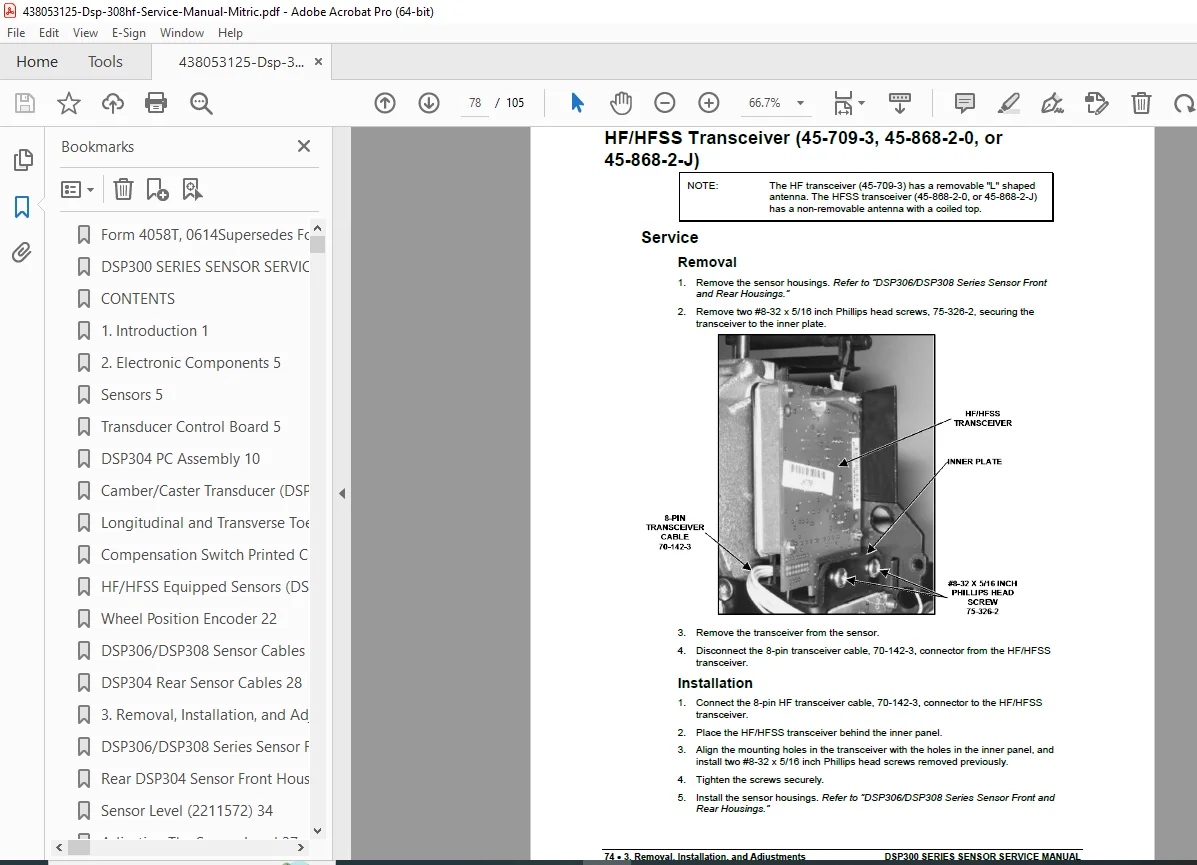Open bookmark 2. Electronic Components 5
This screenshot has width=1197, height=865.
[191, 363]
